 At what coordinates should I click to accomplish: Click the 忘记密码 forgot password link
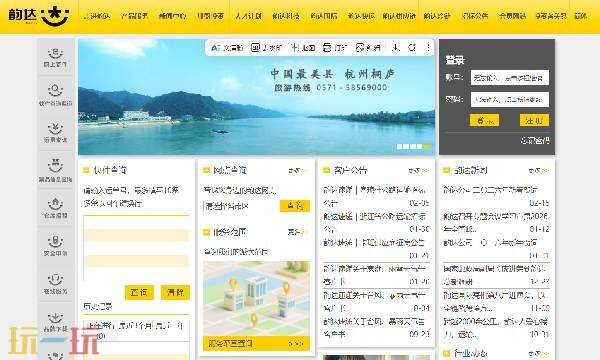535,140
